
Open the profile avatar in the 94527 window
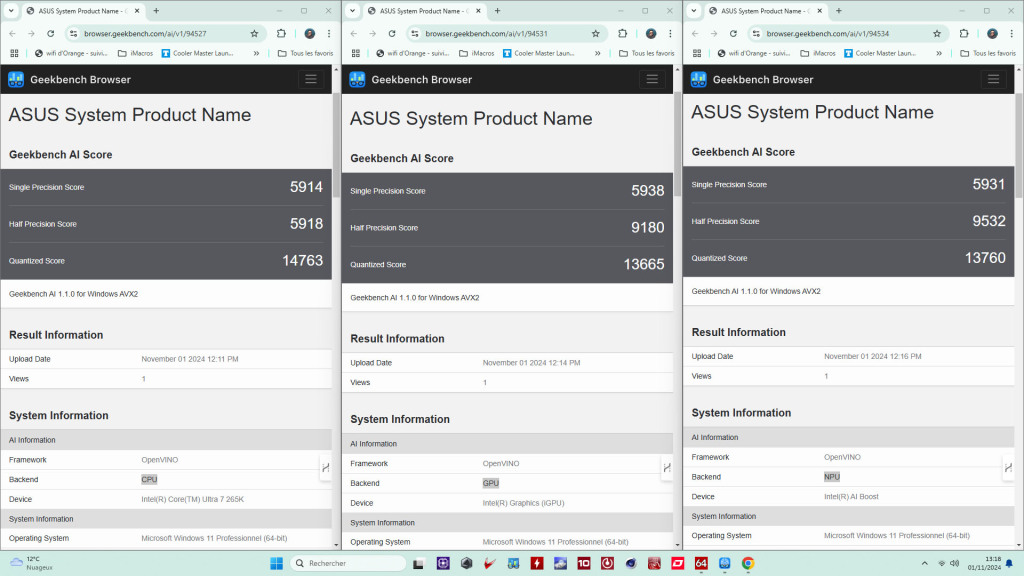click(310, 33)
